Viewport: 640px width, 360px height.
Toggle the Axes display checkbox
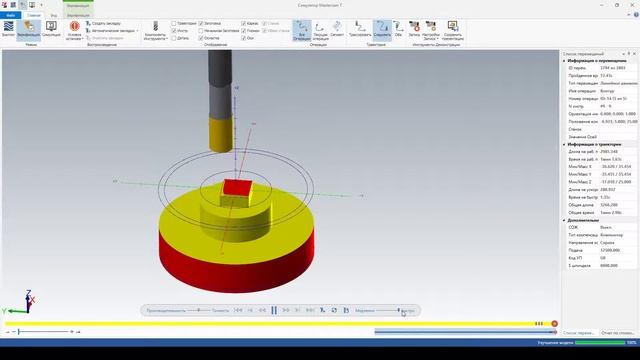pyautogui.click(x=243, y=38)
